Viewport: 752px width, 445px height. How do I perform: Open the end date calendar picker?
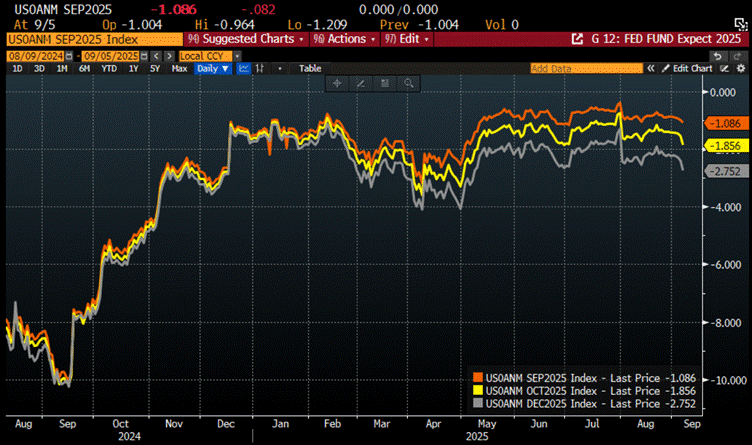click(x=144, y=56)
